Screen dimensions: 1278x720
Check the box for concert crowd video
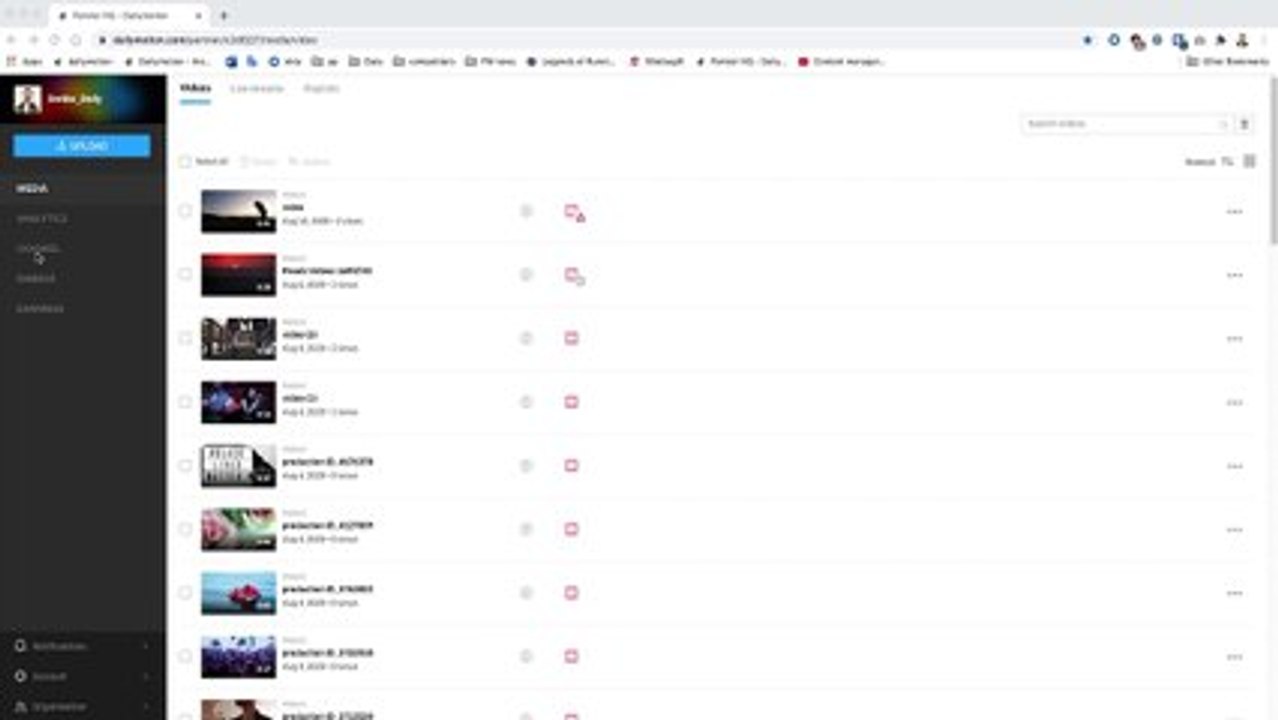point(185,656)
